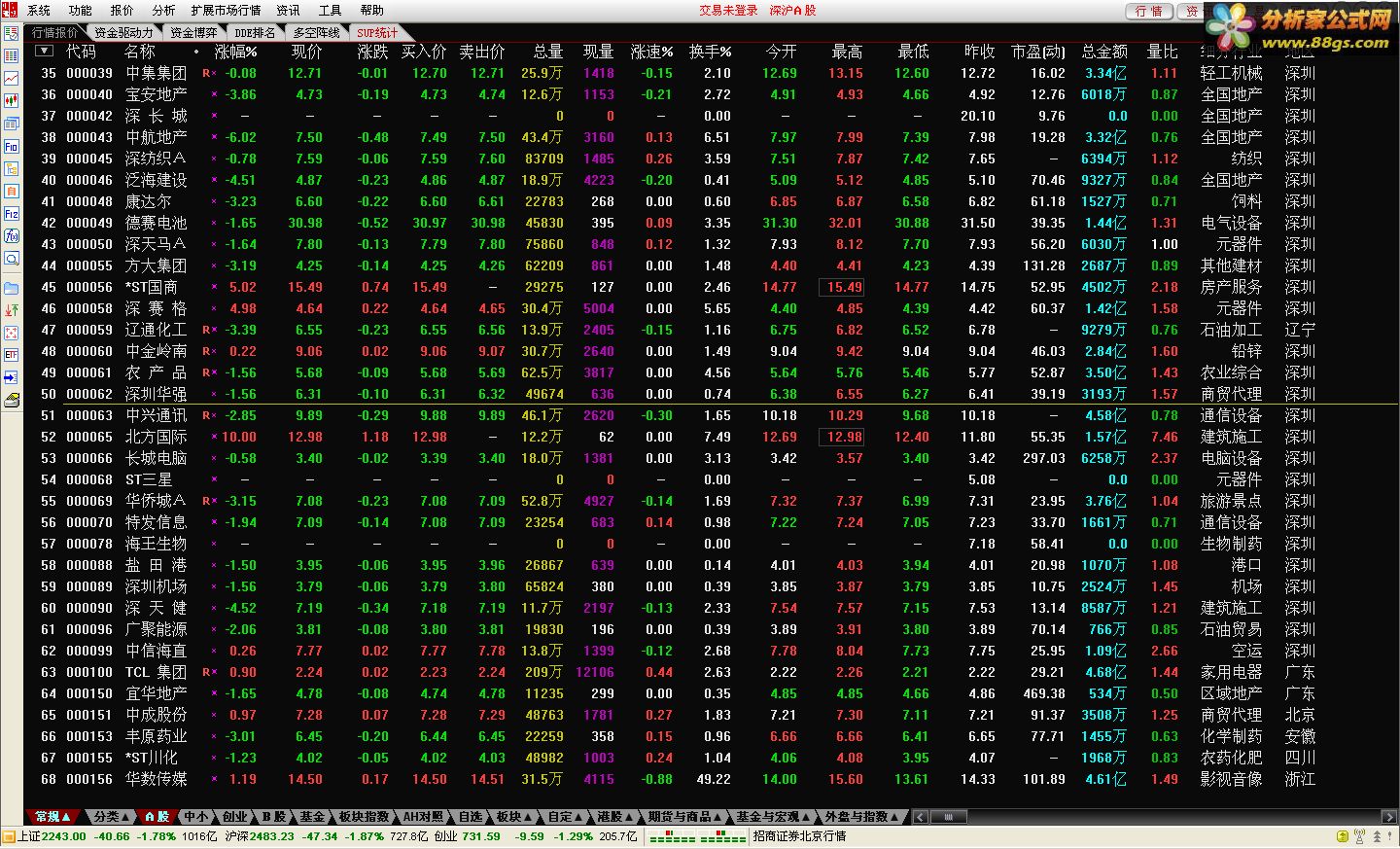
Task: Click the red-green up/down arrows sidebar icon
Action: coord(12,310)
